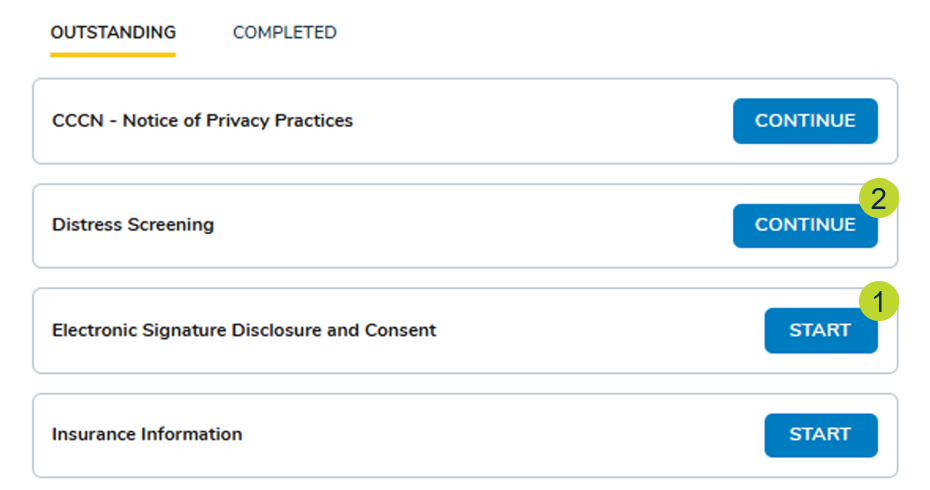930x490 pixels.
Task: Click the green circle badge numbered 2
Action: (878, 199)
